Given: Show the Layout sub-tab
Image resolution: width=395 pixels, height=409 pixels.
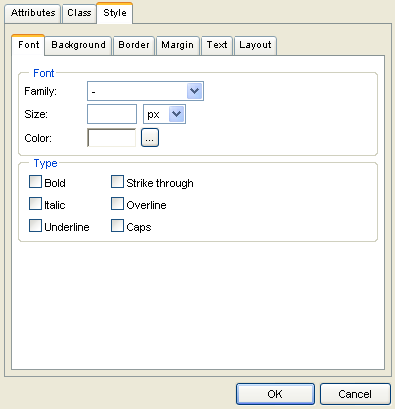Looking at the screenshot, I should click(x=255, y=45).
